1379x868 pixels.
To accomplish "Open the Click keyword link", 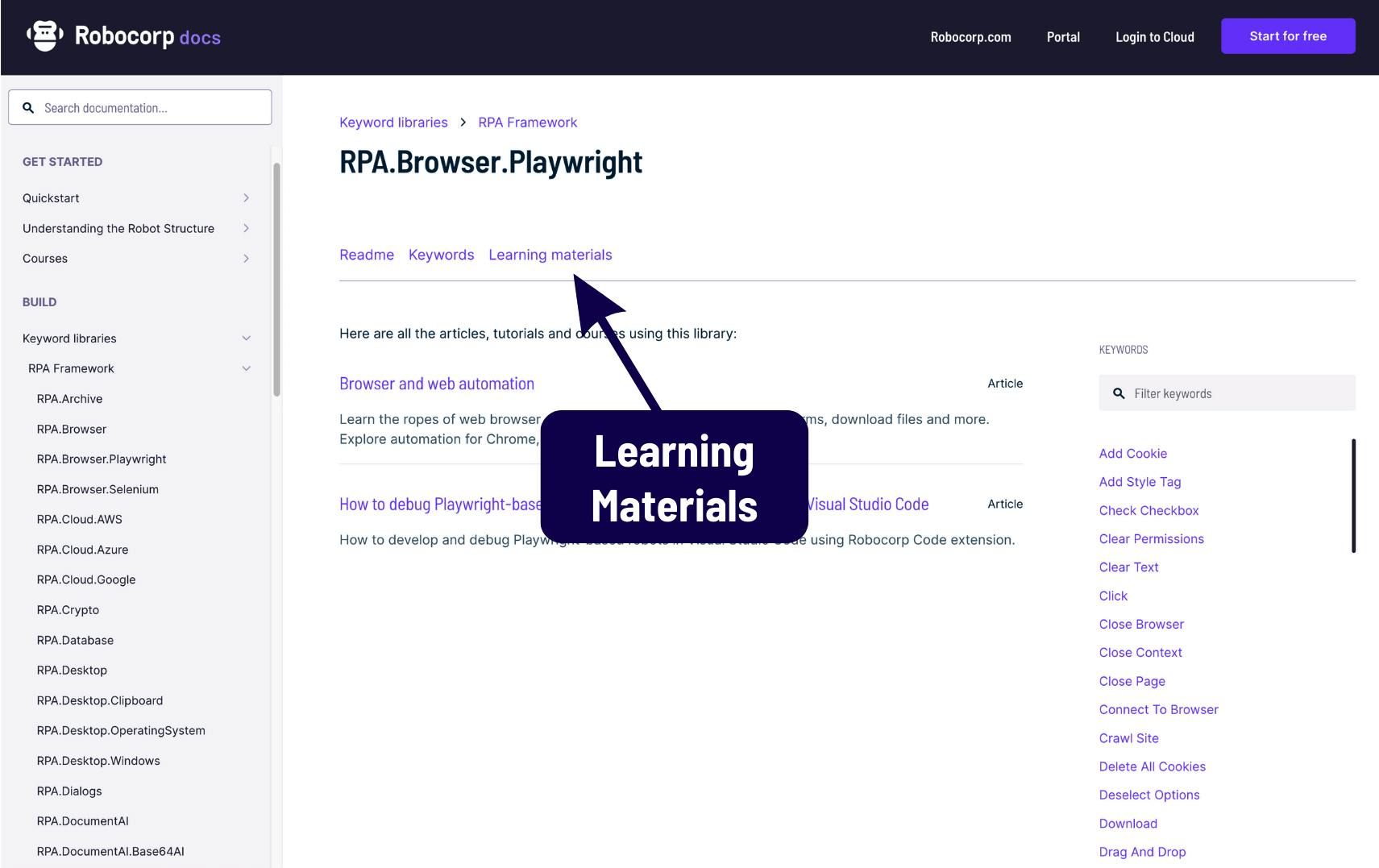I will 1113,596.
